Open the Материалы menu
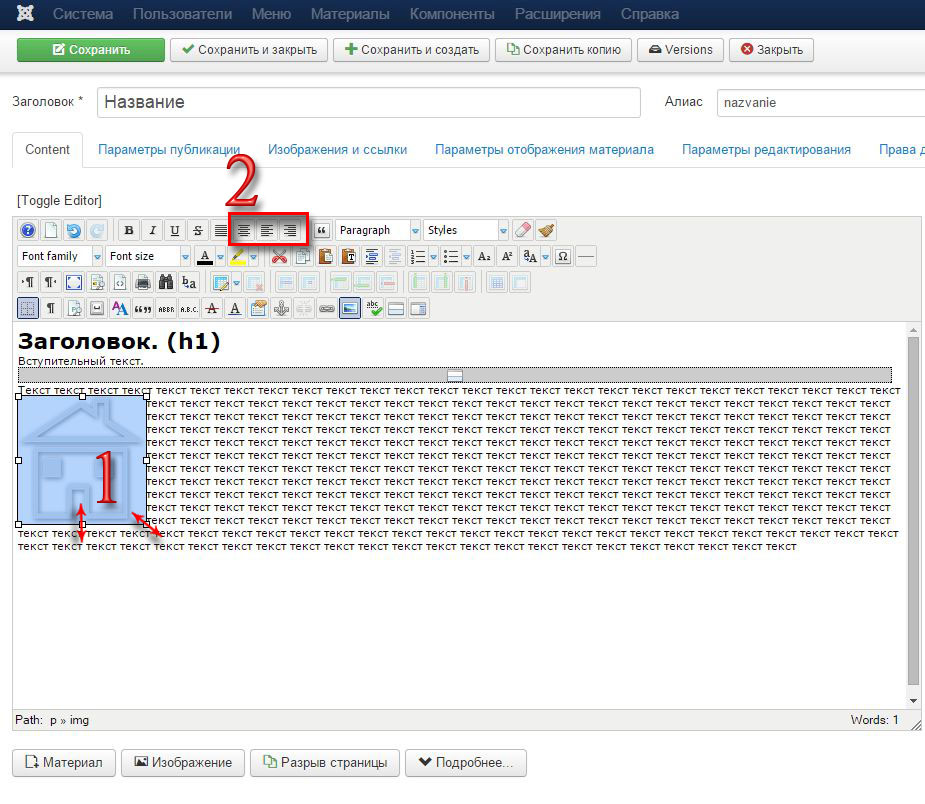Screen dimensions: 925x804 [x=350, y=14]
